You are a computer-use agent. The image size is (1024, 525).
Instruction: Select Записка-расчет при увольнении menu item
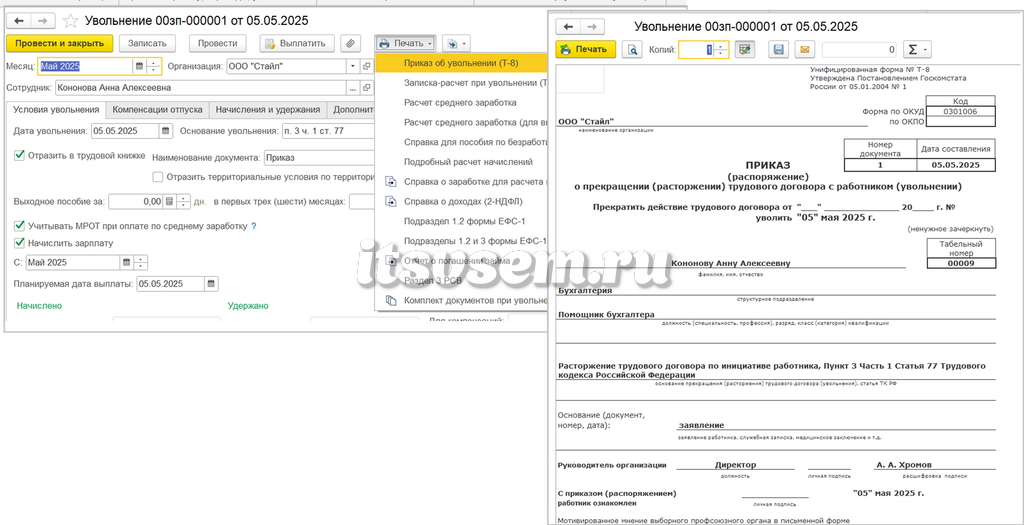tap(461, 83)
